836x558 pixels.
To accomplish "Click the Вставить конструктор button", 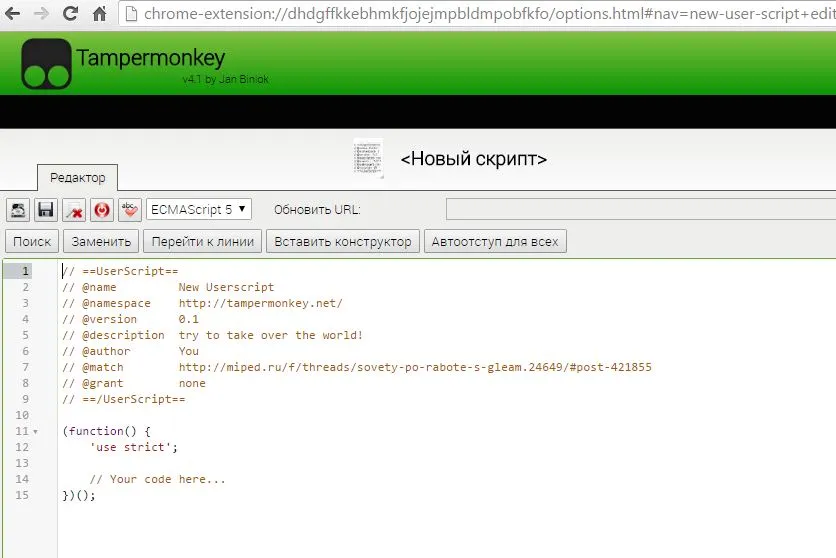I will [343, 241].
